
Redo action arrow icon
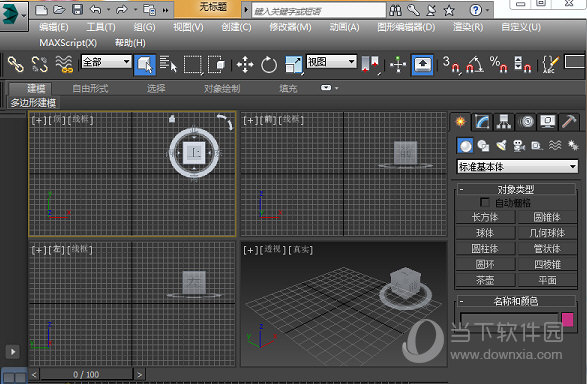pos(122,10)
